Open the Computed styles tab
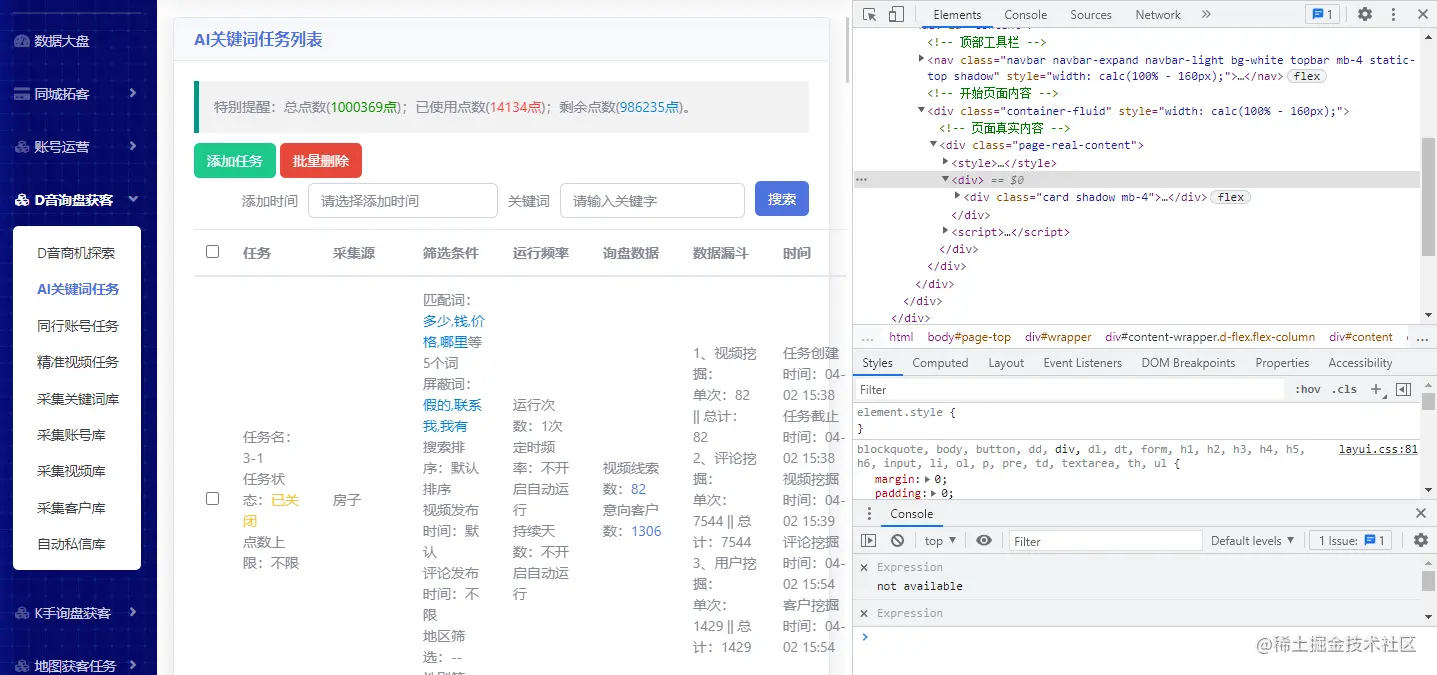 point(940,363)
